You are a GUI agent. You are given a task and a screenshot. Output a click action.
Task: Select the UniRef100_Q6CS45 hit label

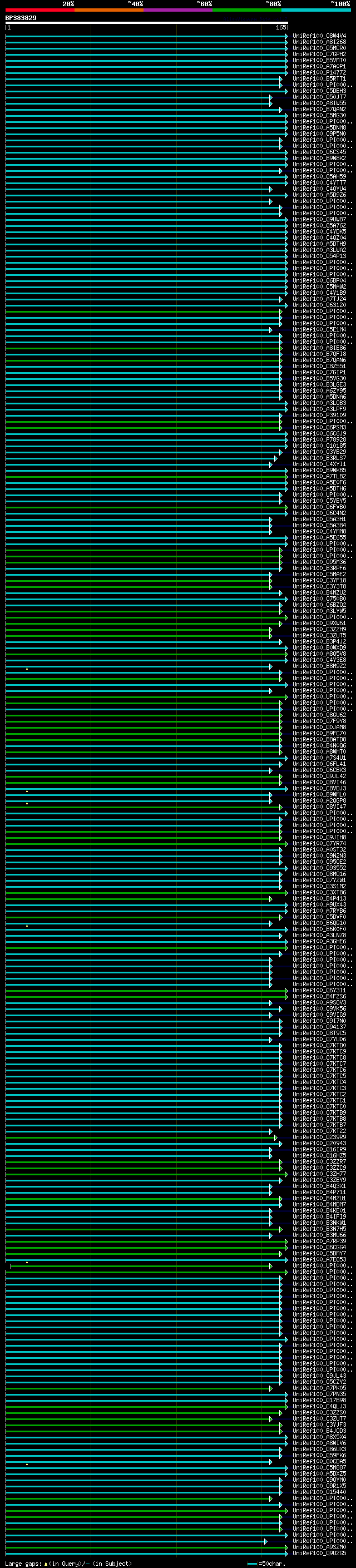[x=319, y=152]
